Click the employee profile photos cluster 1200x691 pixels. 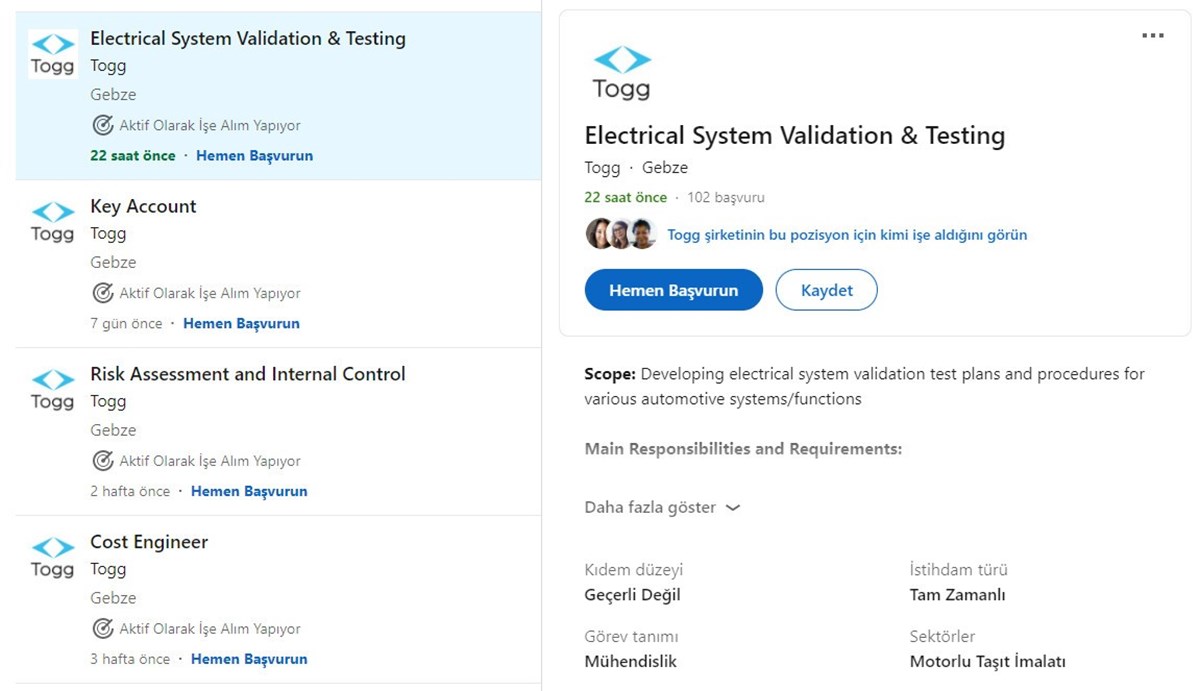(x=620, y=235)
